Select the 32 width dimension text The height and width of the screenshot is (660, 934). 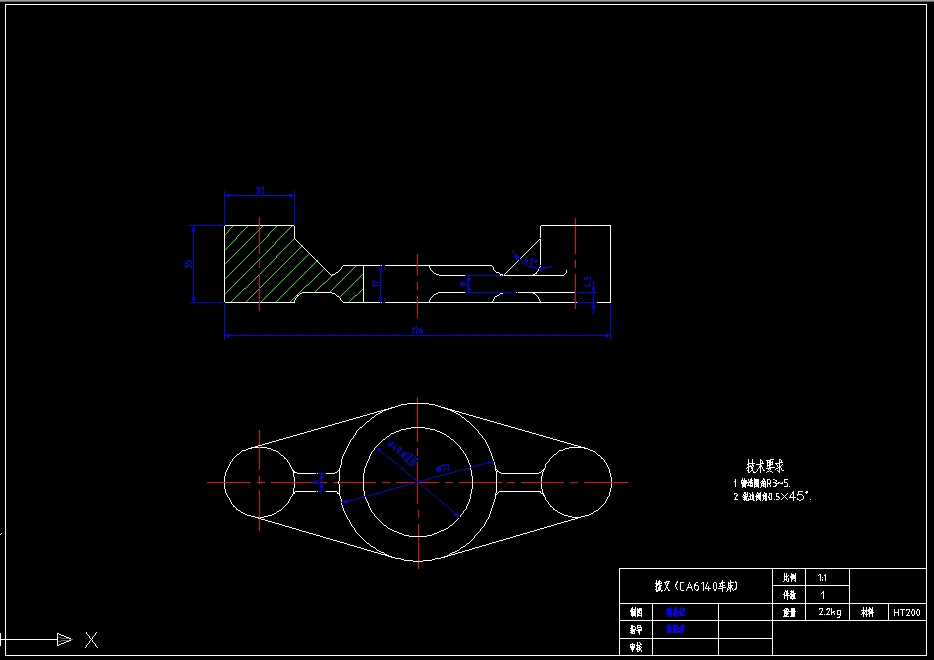pyautogui.click(x=260, y=190)
